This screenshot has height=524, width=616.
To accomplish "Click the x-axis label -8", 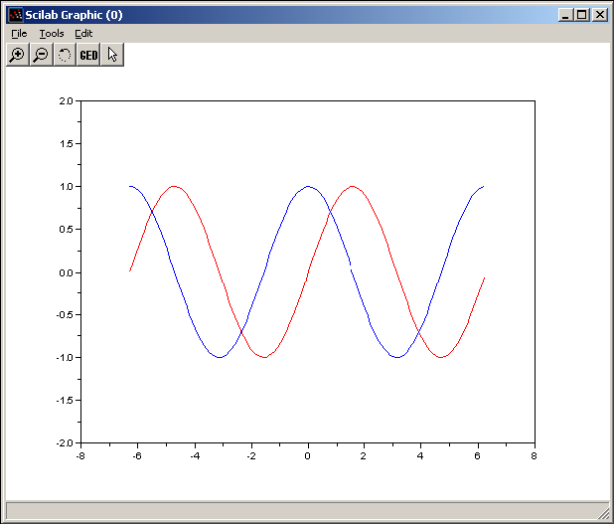I will [x=81, y=456].
